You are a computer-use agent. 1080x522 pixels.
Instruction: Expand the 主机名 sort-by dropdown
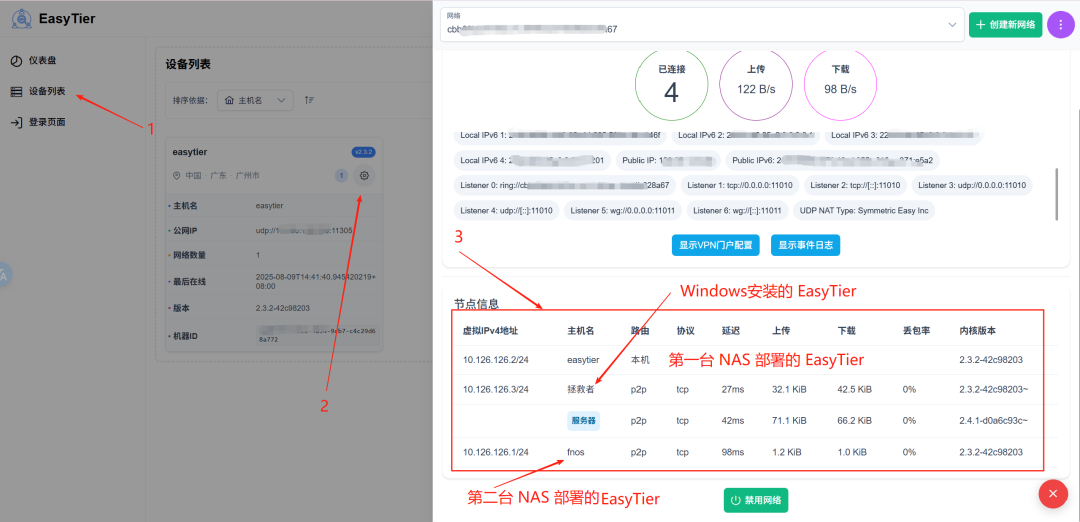(x=256, y=101)
